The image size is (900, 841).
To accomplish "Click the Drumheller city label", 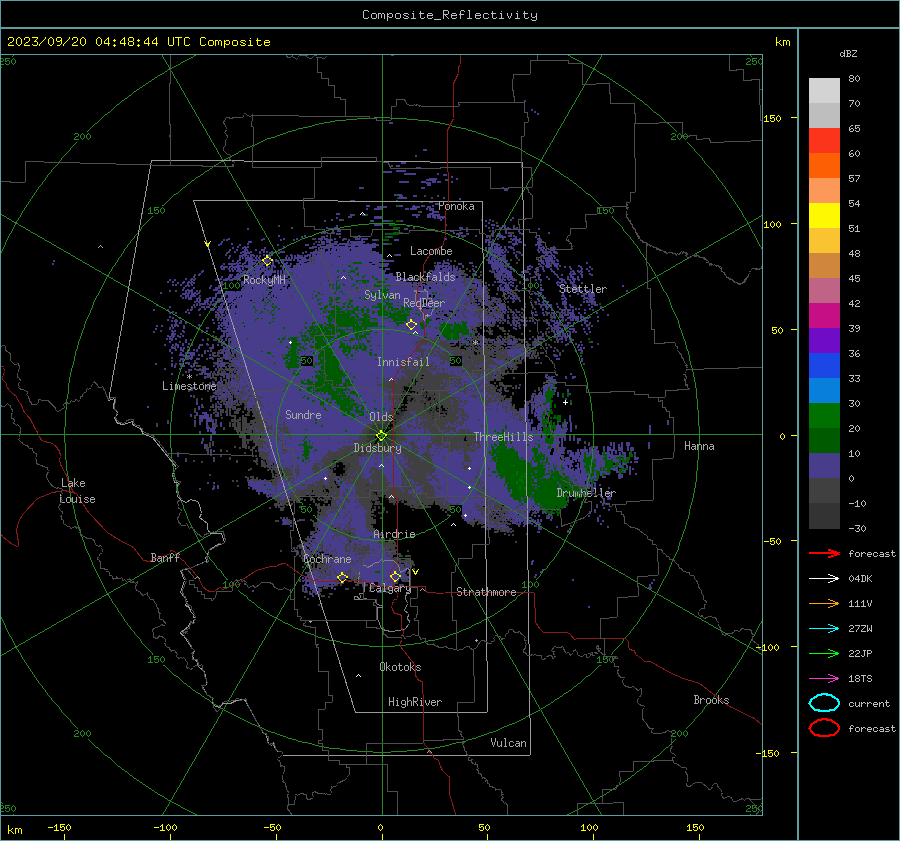I will point(586,493).
